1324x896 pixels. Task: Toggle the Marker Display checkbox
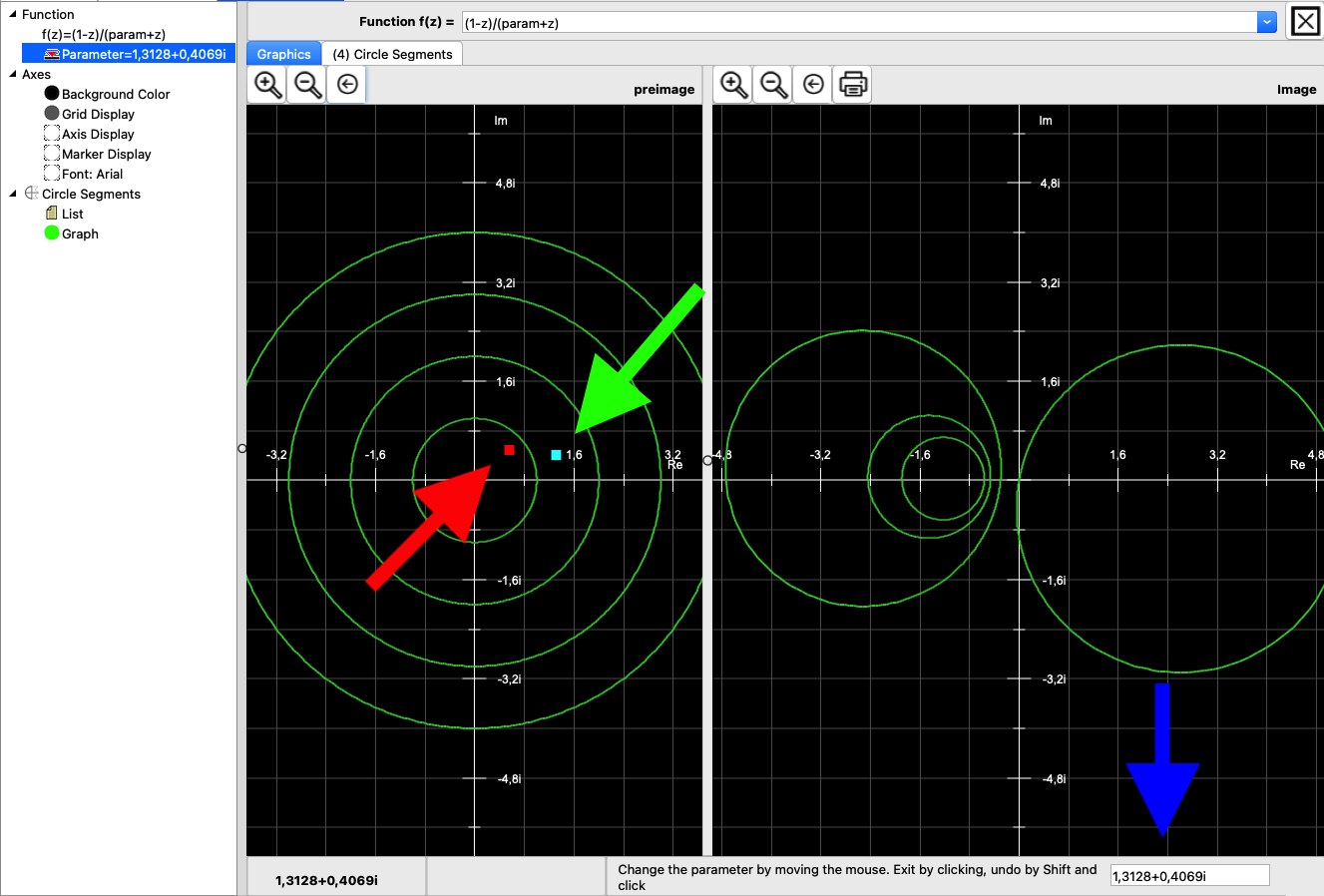coord(52,154)
